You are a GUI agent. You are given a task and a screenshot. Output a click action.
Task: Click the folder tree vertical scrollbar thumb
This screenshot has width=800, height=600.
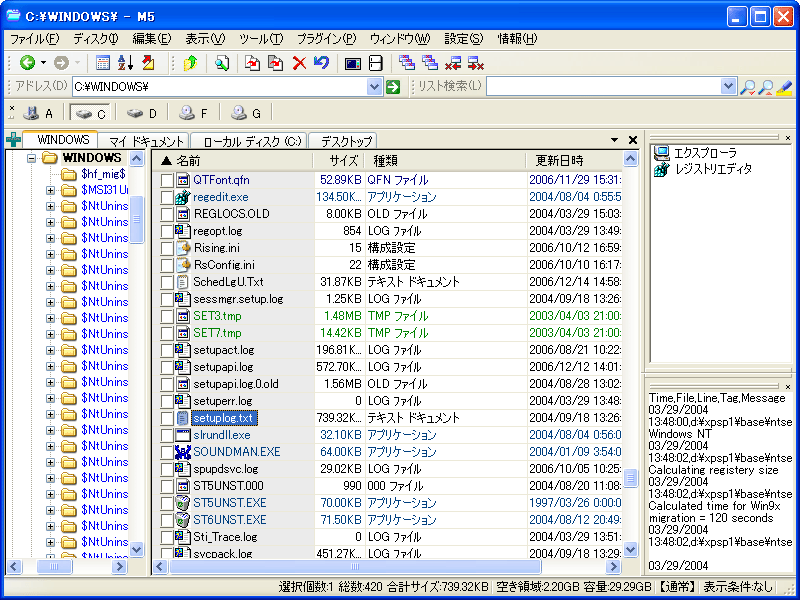(137, 219)
